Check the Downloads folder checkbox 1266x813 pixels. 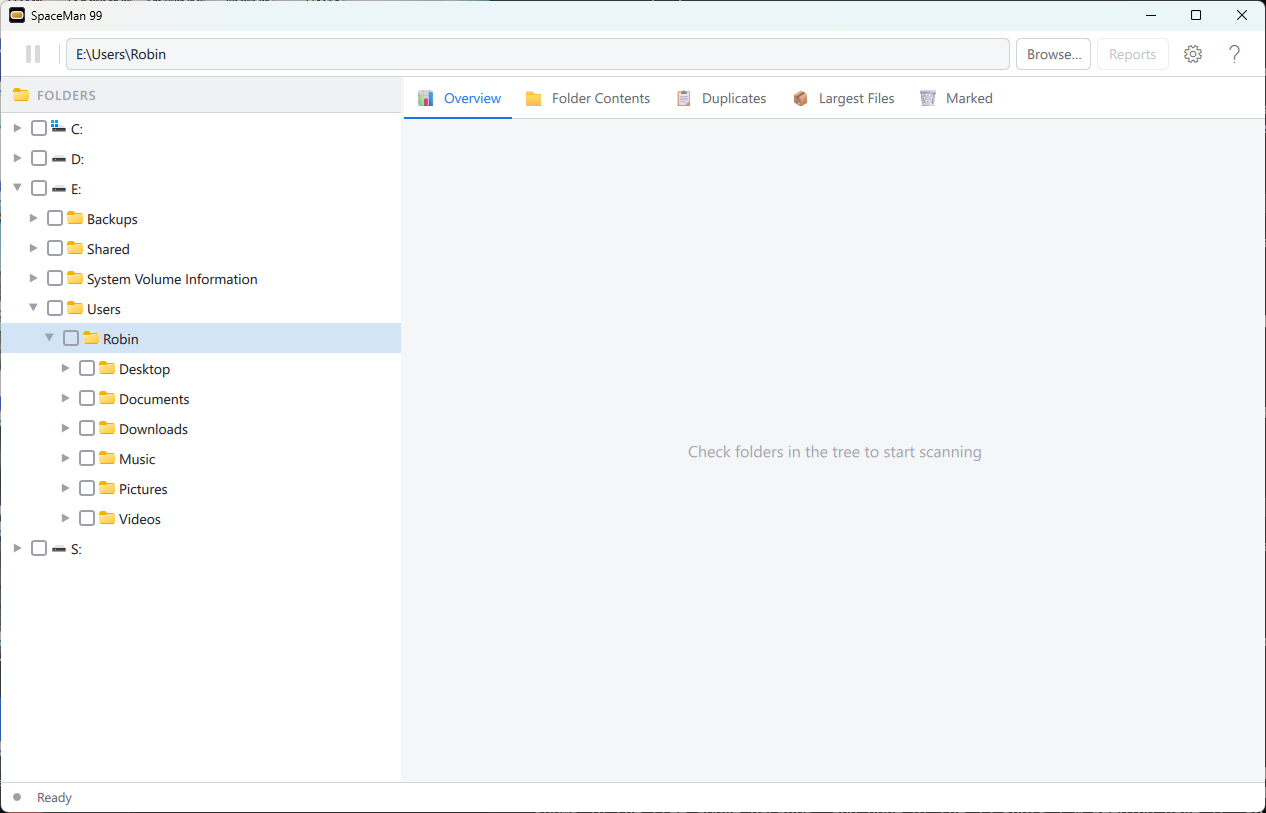[x=87, y=428]
